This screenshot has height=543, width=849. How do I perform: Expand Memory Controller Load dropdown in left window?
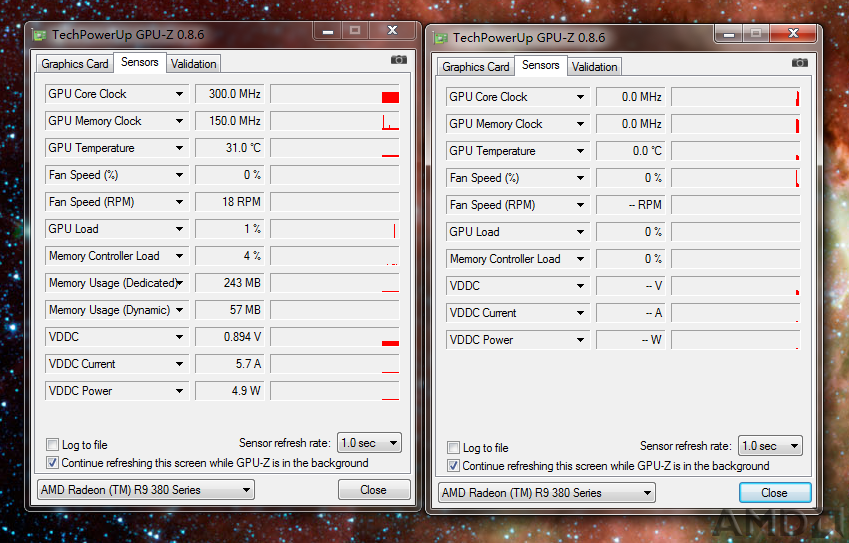pos(179,257)
